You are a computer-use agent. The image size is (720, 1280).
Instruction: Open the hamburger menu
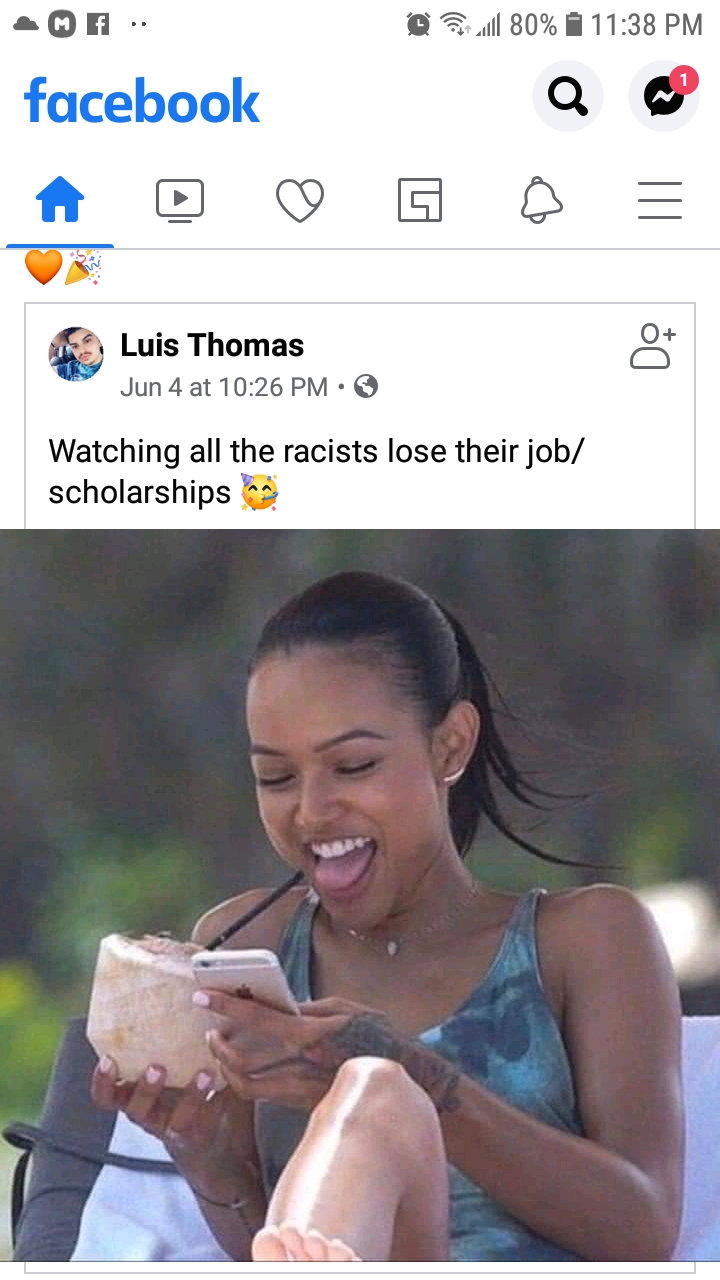[660, 200]
